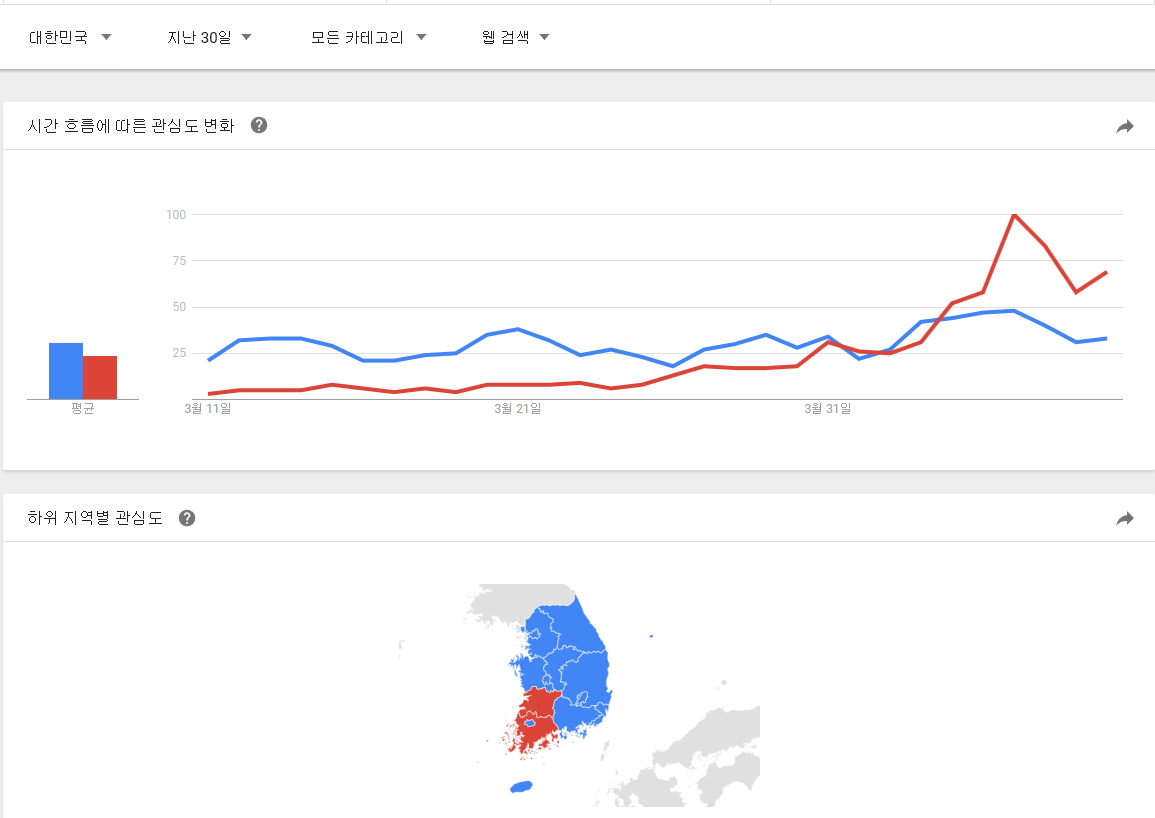The width and height of the screenshot is (1155, 818).
Task: Click the 3월 11일 date label on axis
Action: [208, 408]
